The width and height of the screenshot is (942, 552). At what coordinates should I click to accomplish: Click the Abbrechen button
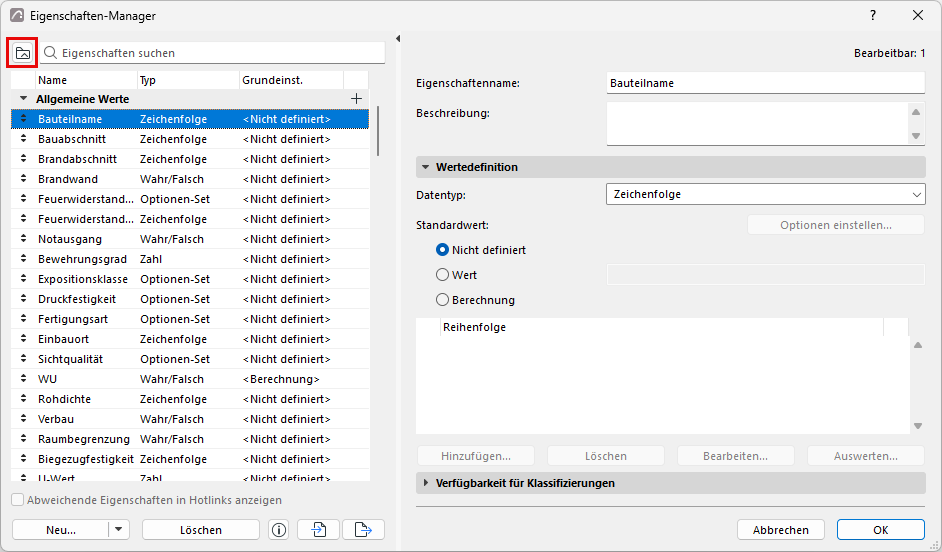click(x=780, y=530)
